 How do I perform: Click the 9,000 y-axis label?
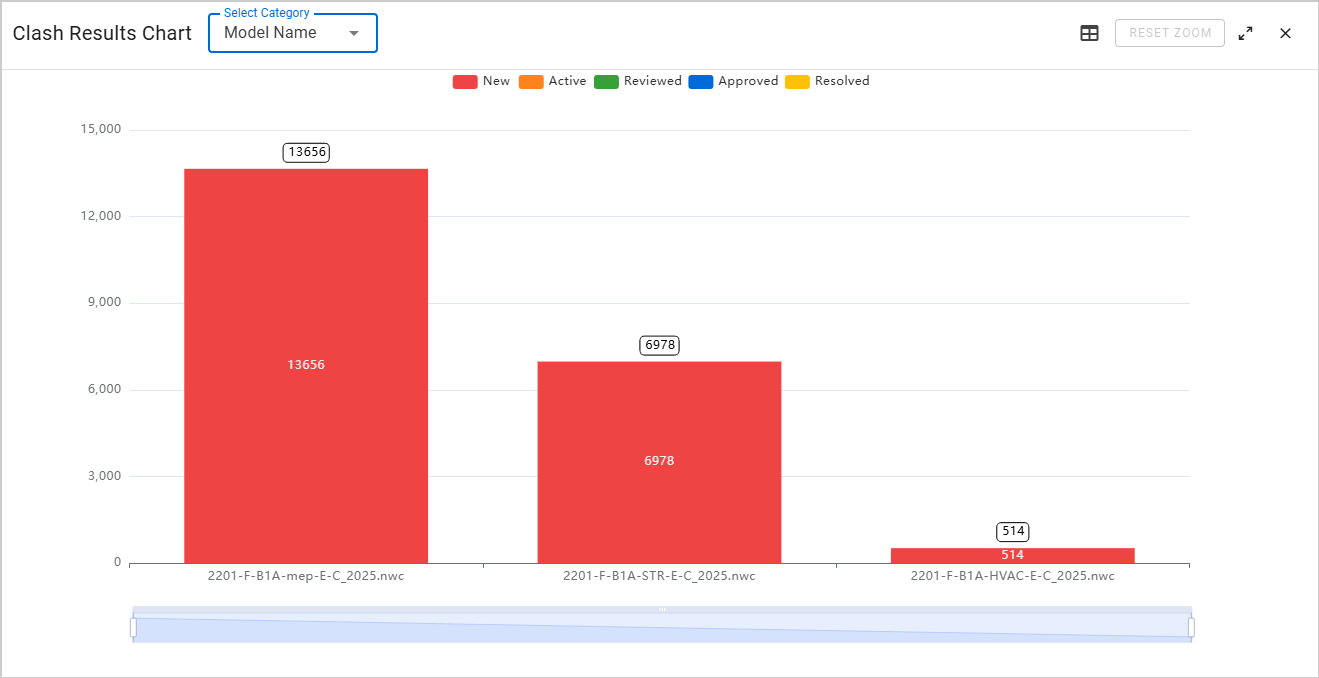[x=103, y=303]
